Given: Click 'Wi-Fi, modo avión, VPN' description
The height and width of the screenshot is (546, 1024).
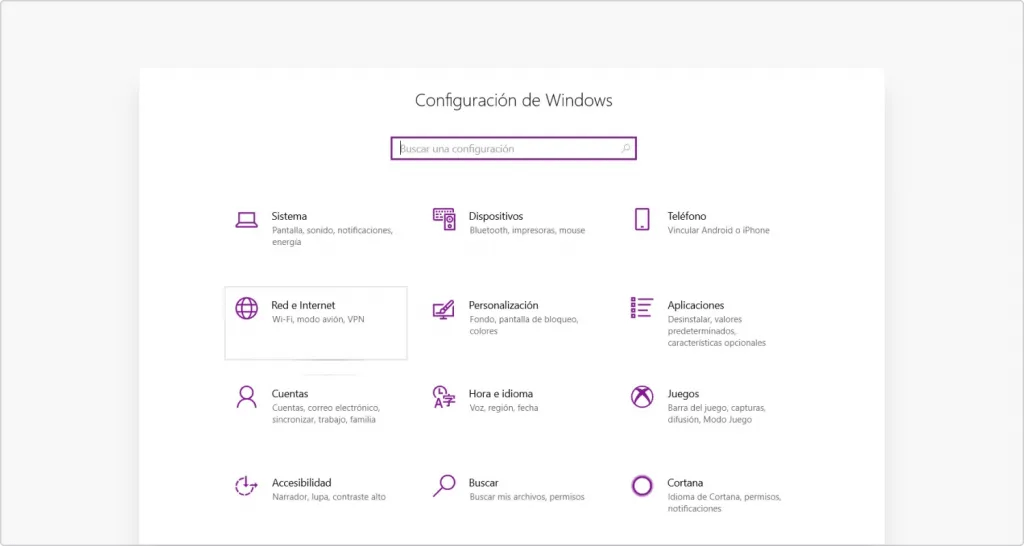Looking at the screenshot, I should pyautogui.click(x=318, y=319).
